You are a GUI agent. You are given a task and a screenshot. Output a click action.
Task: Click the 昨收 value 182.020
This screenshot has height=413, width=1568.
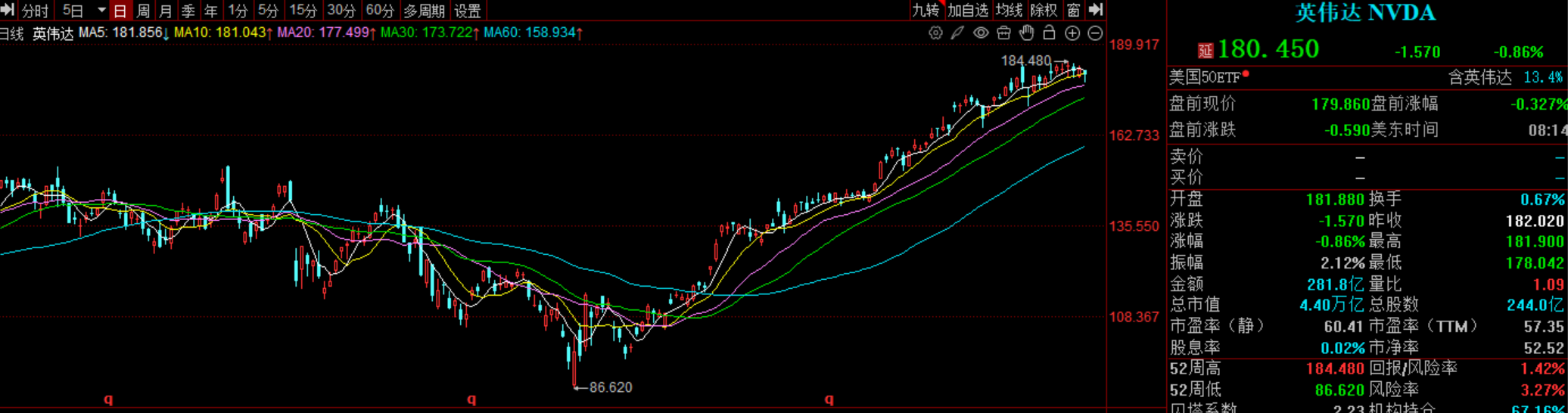(1535, 221)
